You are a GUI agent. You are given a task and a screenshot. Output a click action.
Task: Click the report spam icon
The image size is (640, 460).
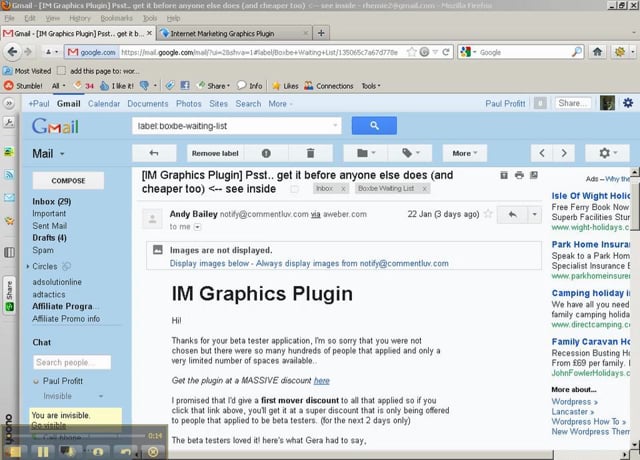point(266,153)
